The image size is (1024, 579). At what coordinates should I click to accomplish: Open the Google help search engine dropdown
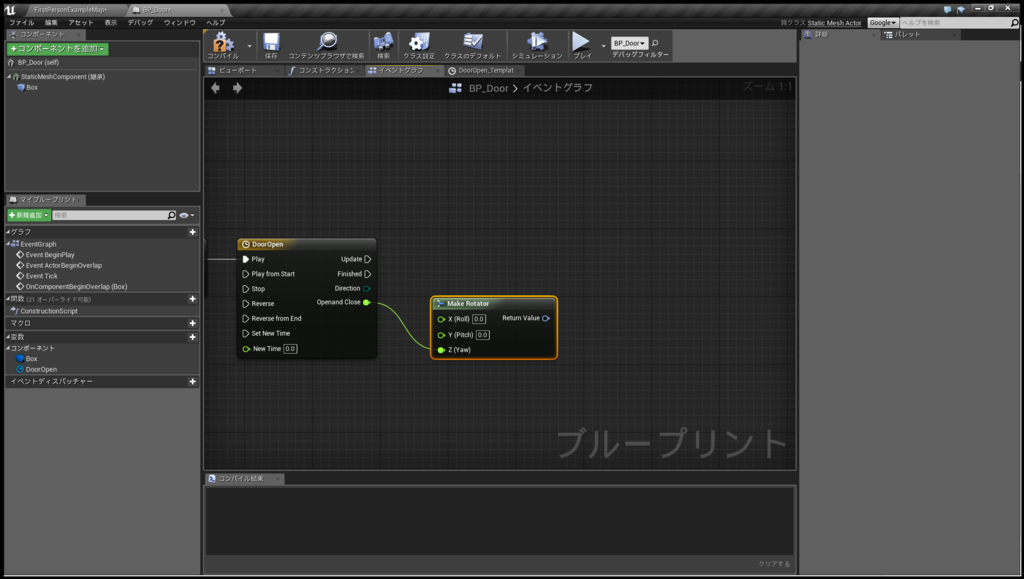(x=882, y=23)
